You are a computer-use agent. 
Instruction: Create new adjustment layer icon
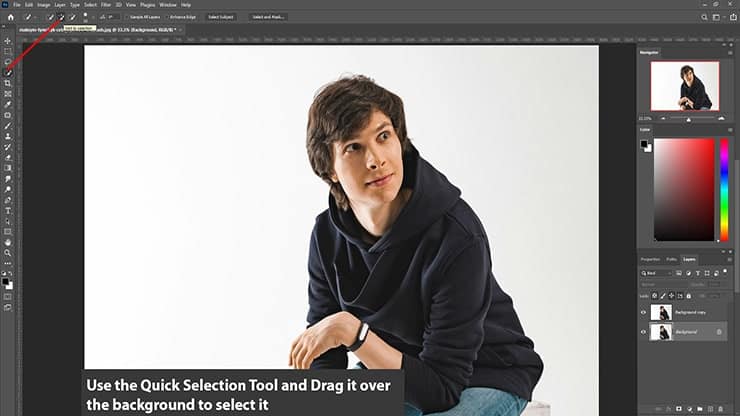[689, 409]
